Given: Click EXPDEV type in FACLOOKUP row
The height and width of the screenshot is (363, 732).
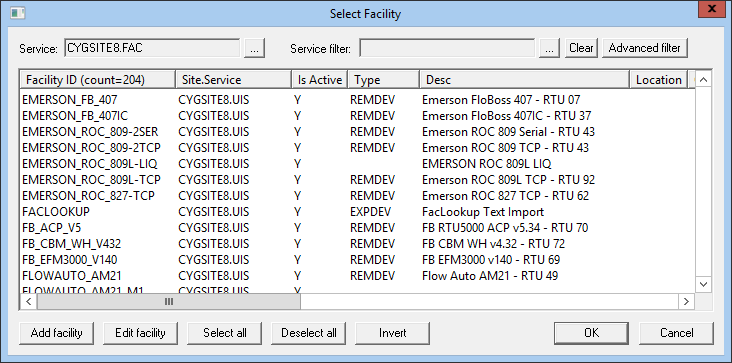Looking at the screenshot, I should pyautogui.click(x=371, y=212).
